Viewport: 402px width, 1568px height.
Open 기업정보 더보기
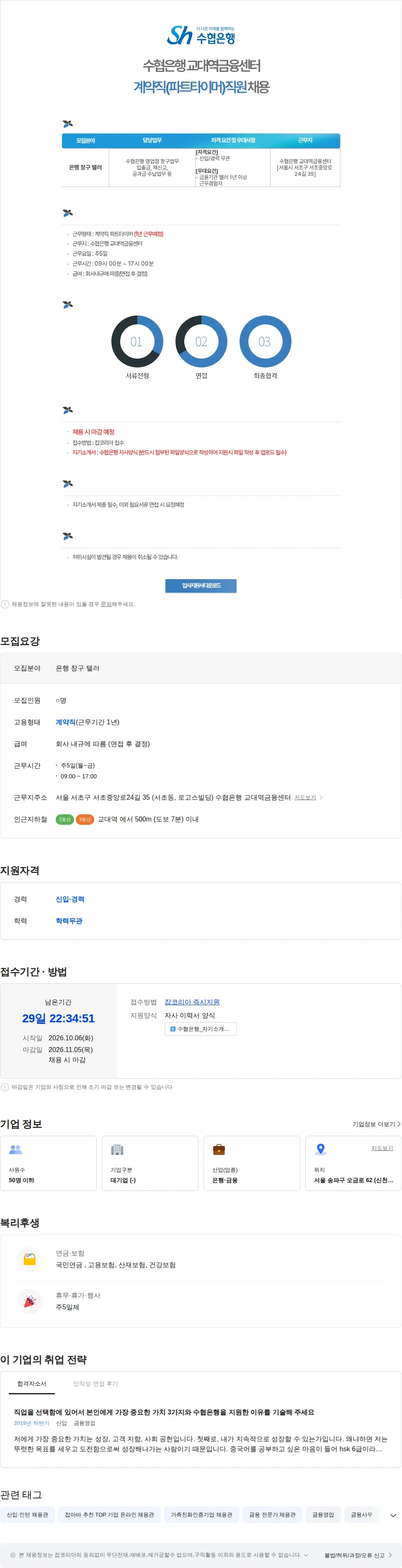click(x=376, y=1124)
